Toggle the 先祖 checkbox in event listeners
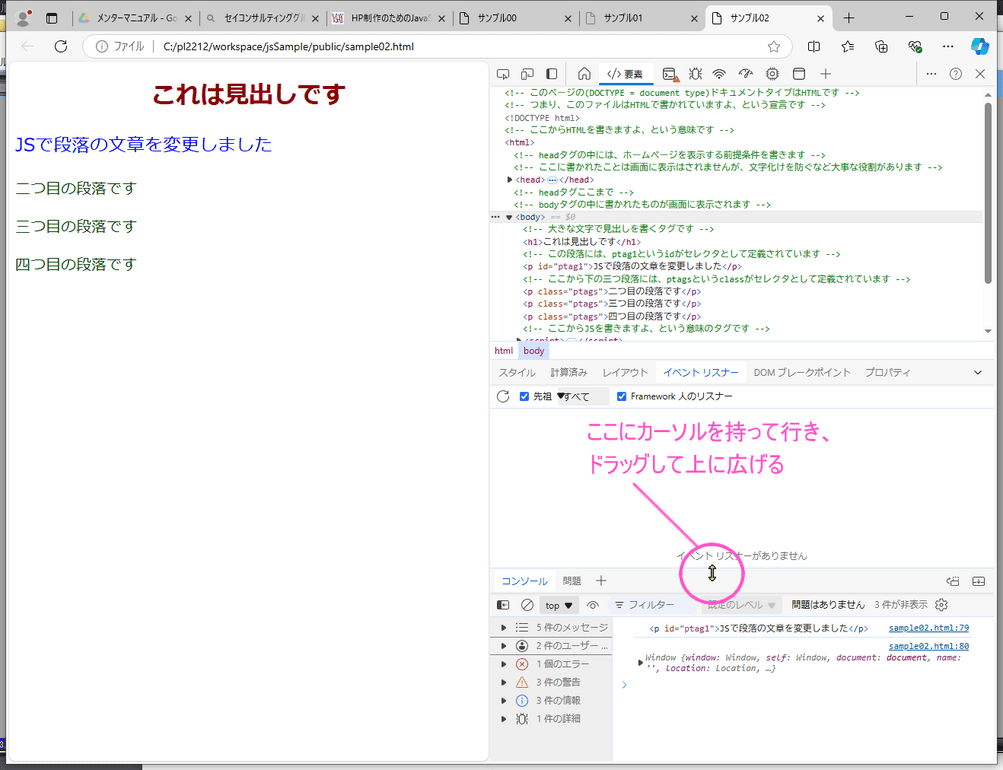Screen dimensions: 1003x770 [523, 395]
